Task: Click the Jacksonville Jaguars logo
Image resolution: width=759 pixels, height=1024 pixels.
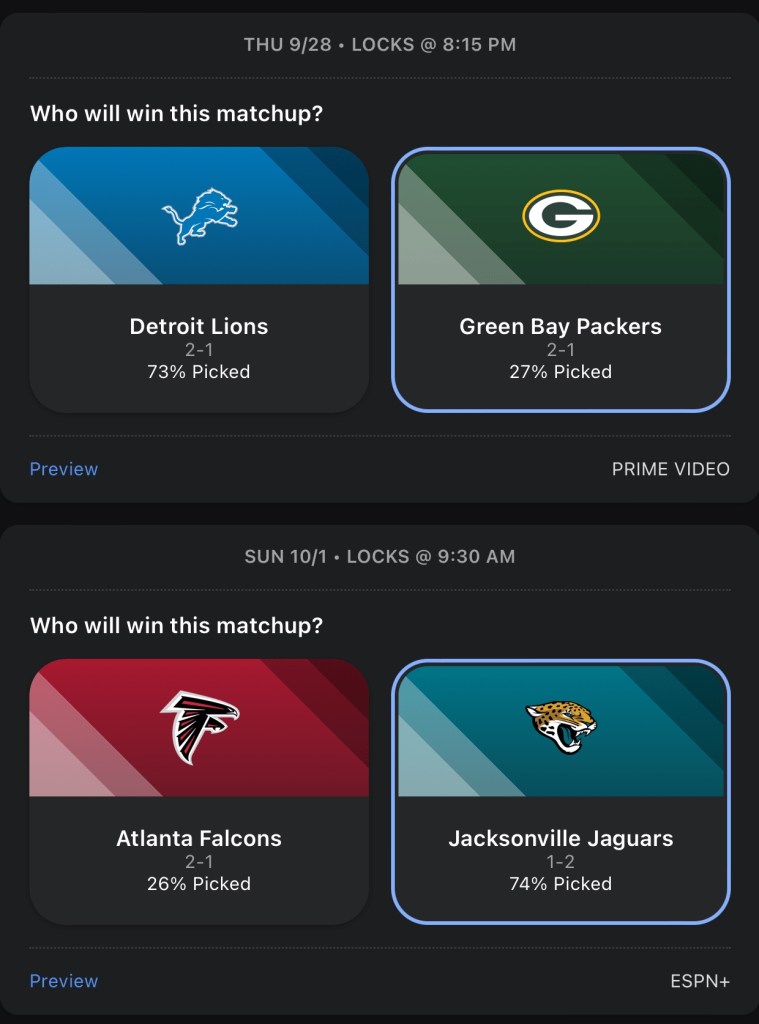Action: coord(560,727)
